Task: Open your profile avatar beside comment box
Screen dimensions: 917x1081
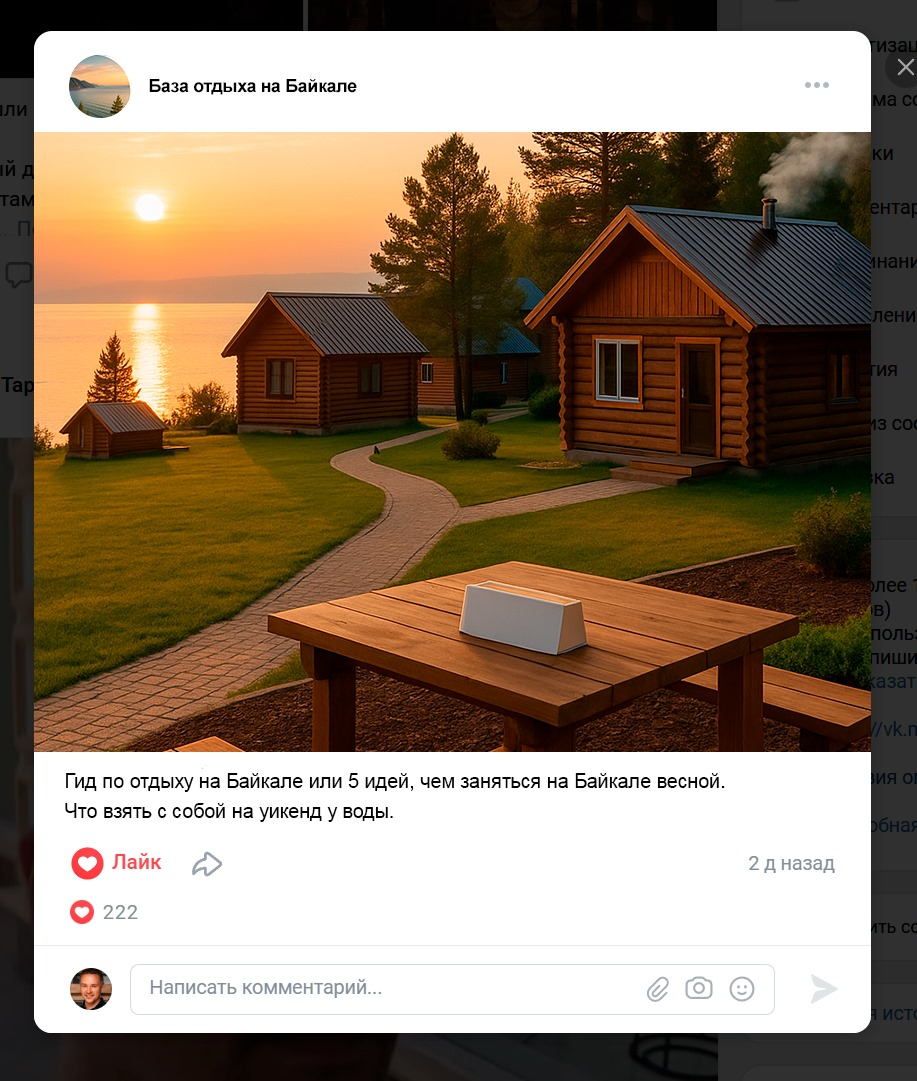Action: [91, 989]
